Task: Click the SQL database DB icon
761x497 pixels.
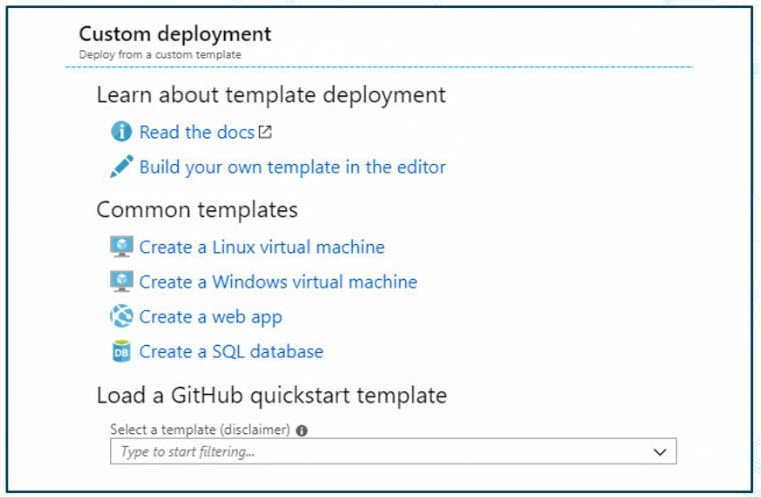Action: [x=121, y=351]
